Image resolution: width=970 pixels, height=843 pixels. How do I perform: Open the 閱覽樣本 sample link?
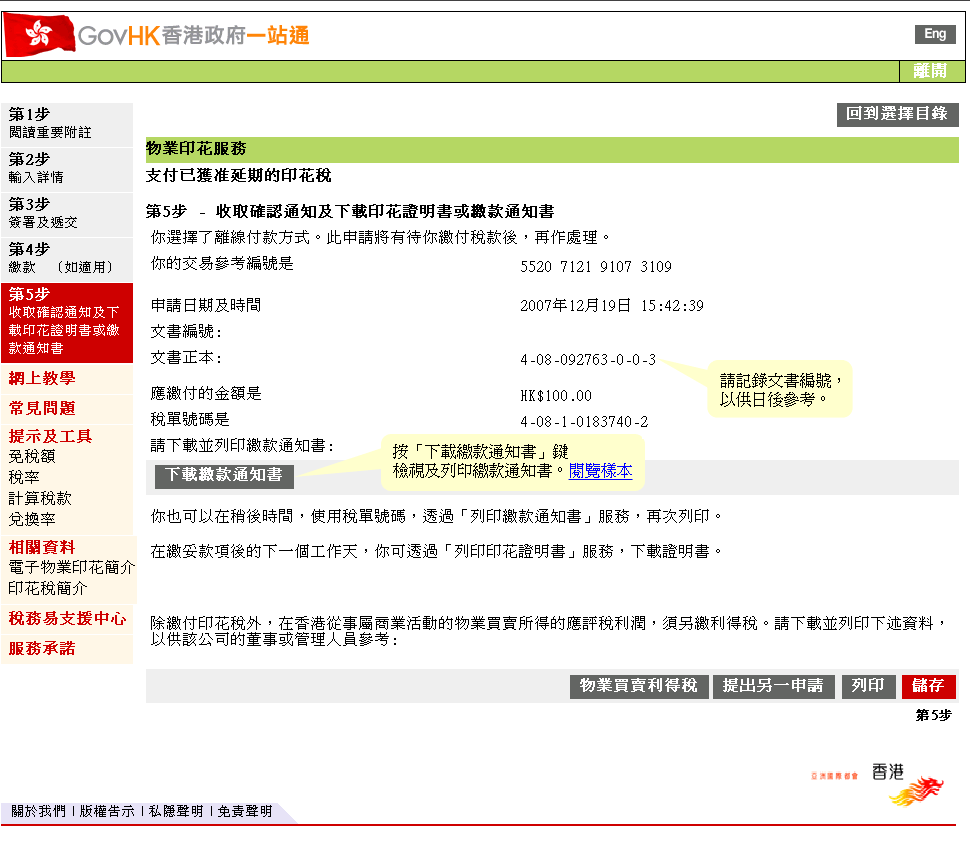(x=600, y=470)
